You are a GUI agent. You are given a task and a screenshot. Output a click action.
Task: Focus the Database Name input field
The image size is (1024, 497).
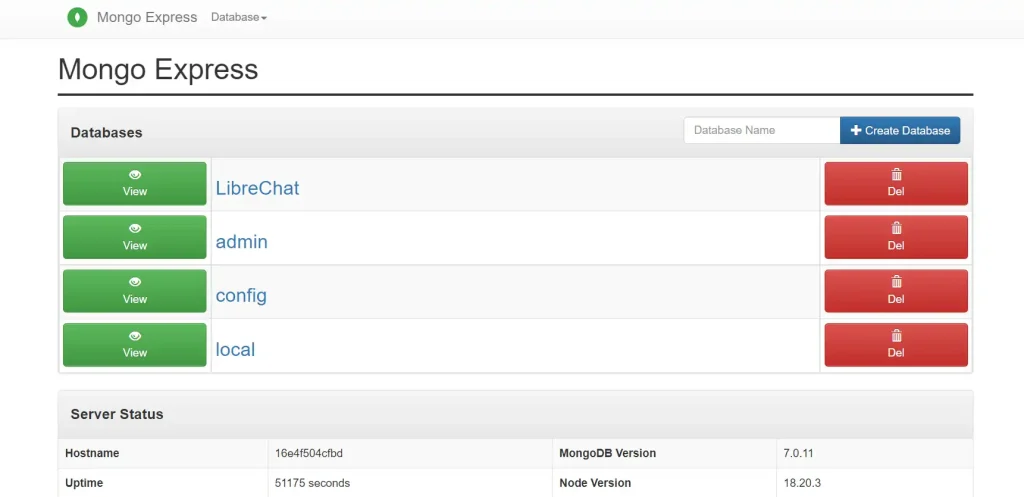[x=761, y=130]
